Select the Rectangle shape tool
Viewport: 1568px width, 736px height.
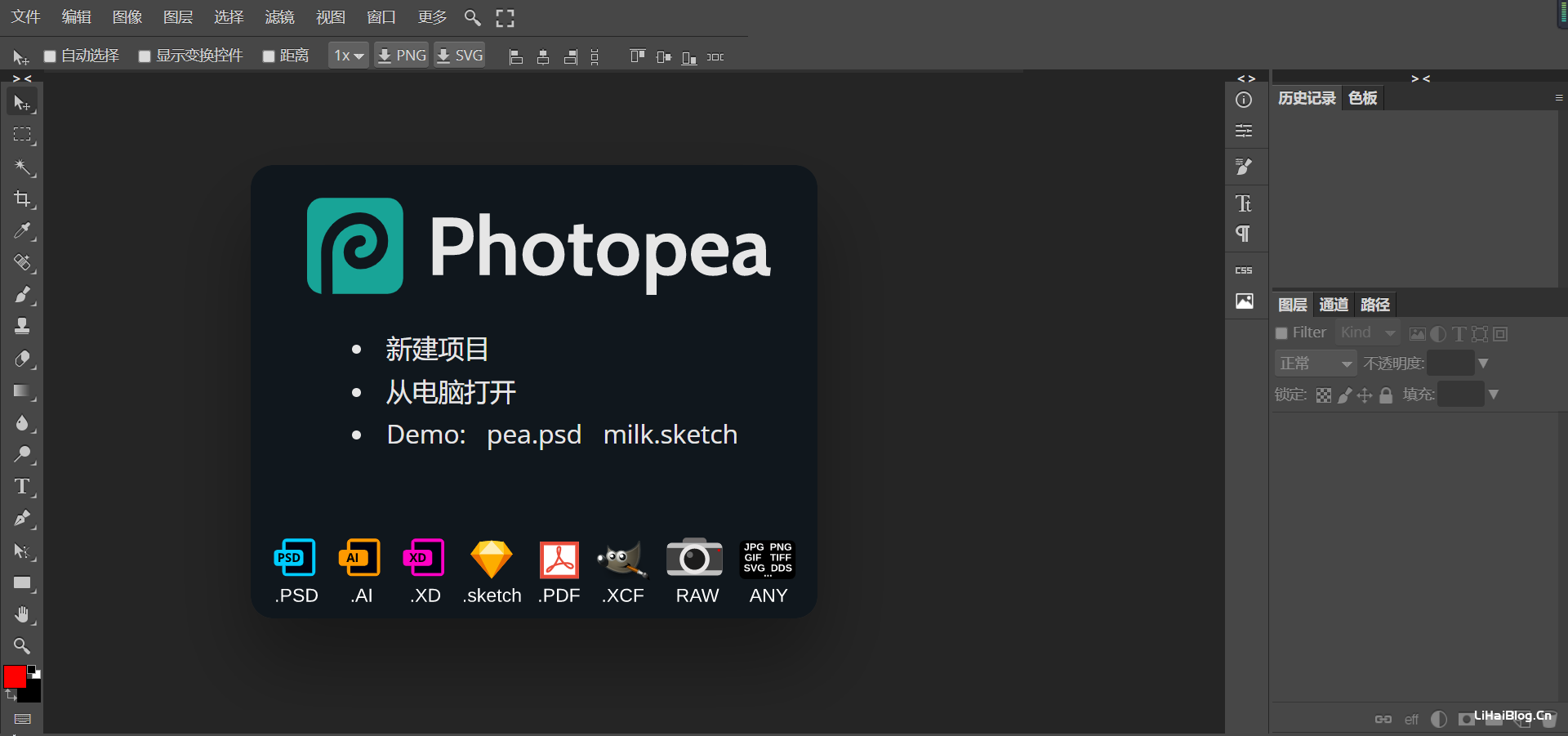[x=22, y=583]
